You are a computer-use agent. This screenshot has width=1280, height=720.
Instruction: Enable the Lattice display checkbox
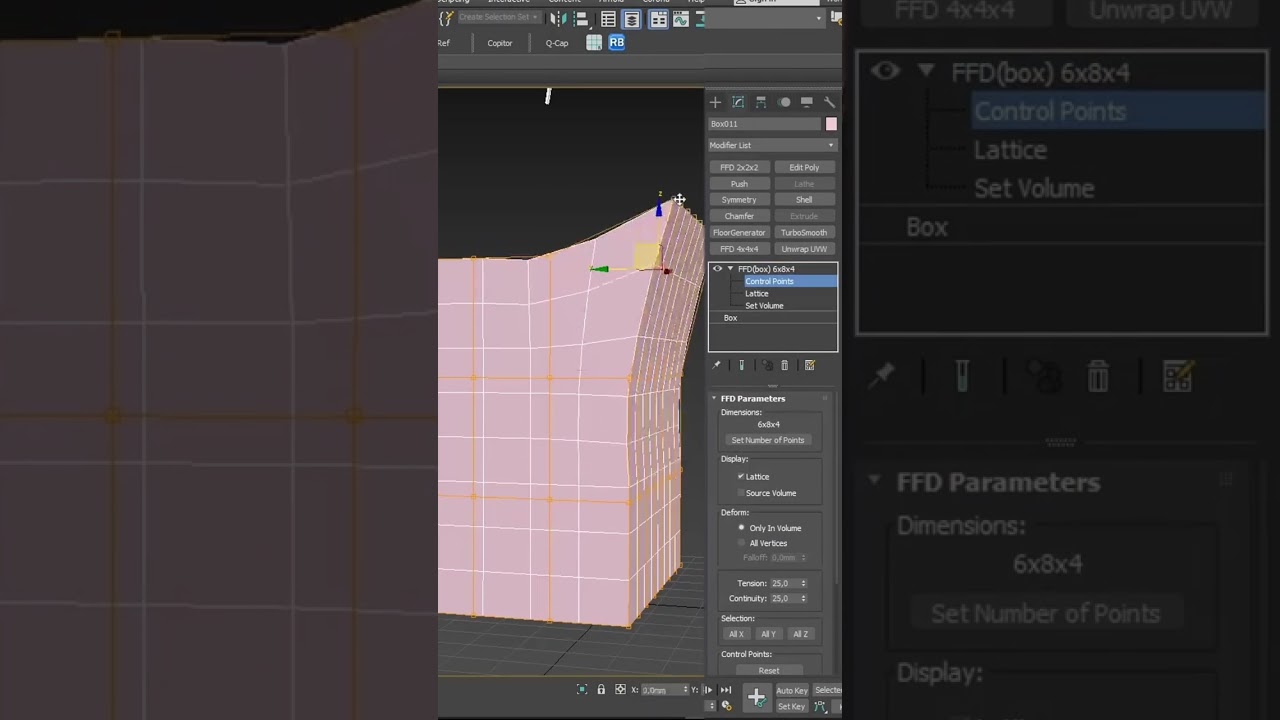tap(741, 477)
